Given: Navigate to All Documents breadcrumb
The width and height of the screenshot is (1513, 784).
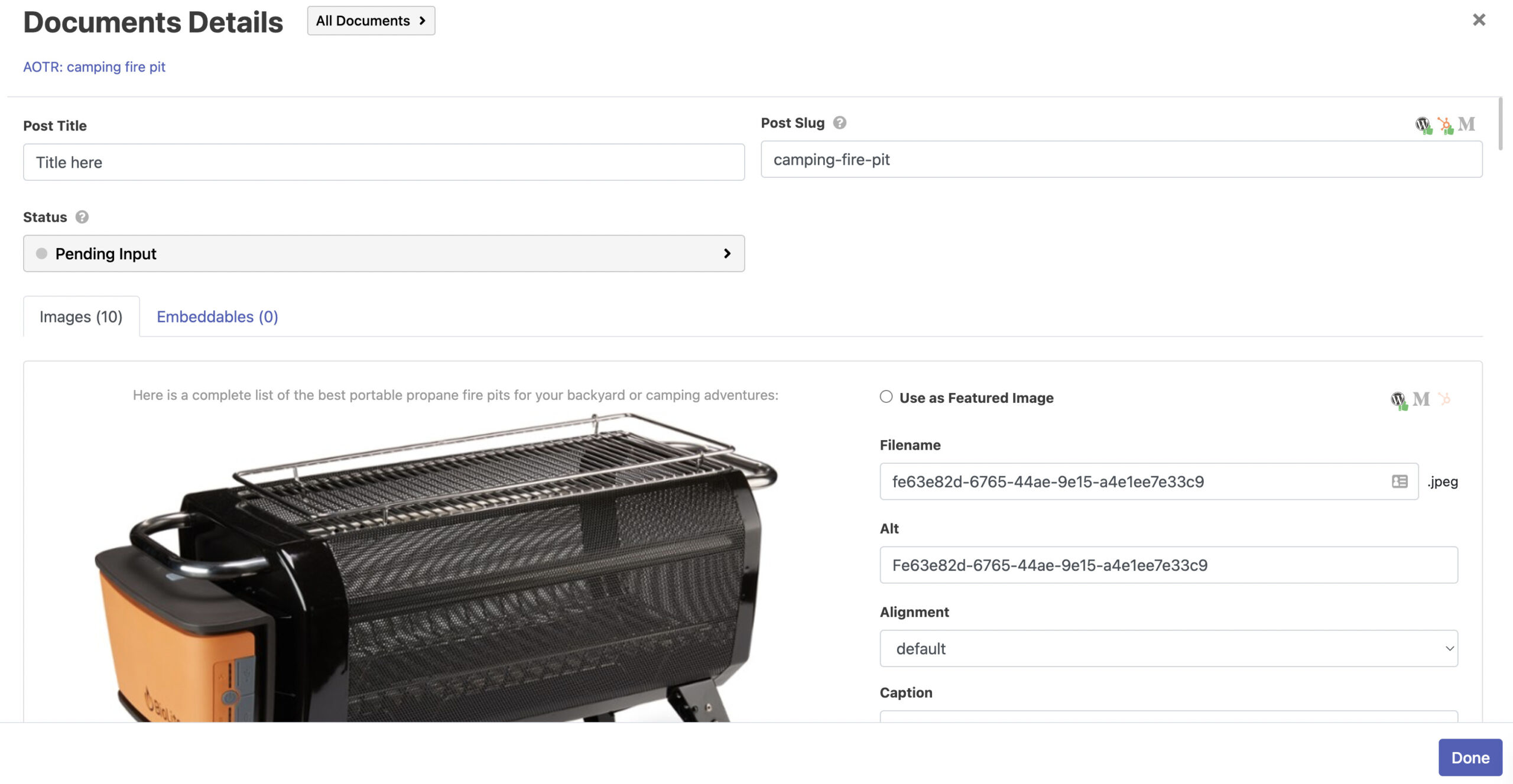Looking at the screenshot, I should (x=371, y=20).
